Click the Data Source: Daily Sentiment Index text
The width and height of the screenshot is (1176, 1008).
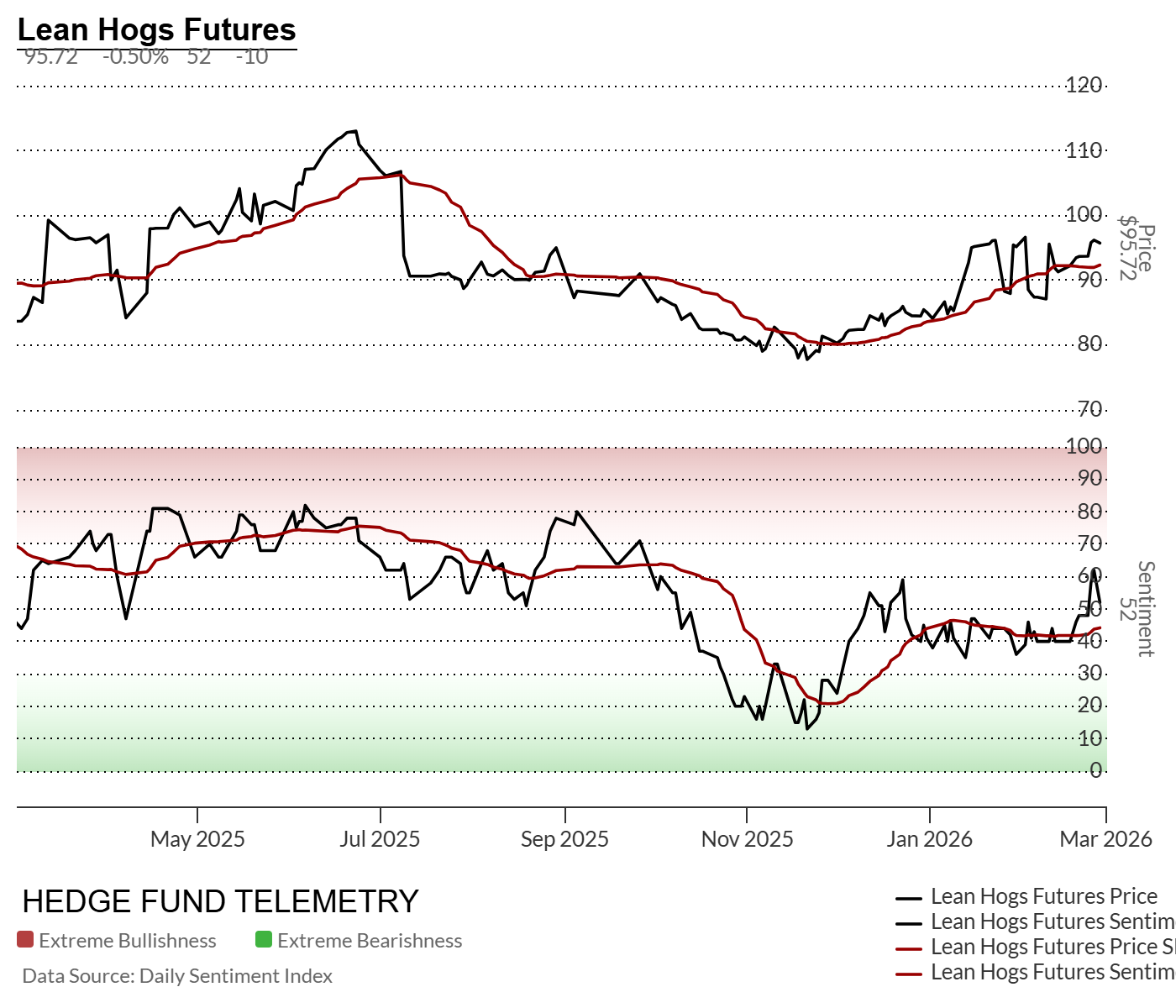177,976
